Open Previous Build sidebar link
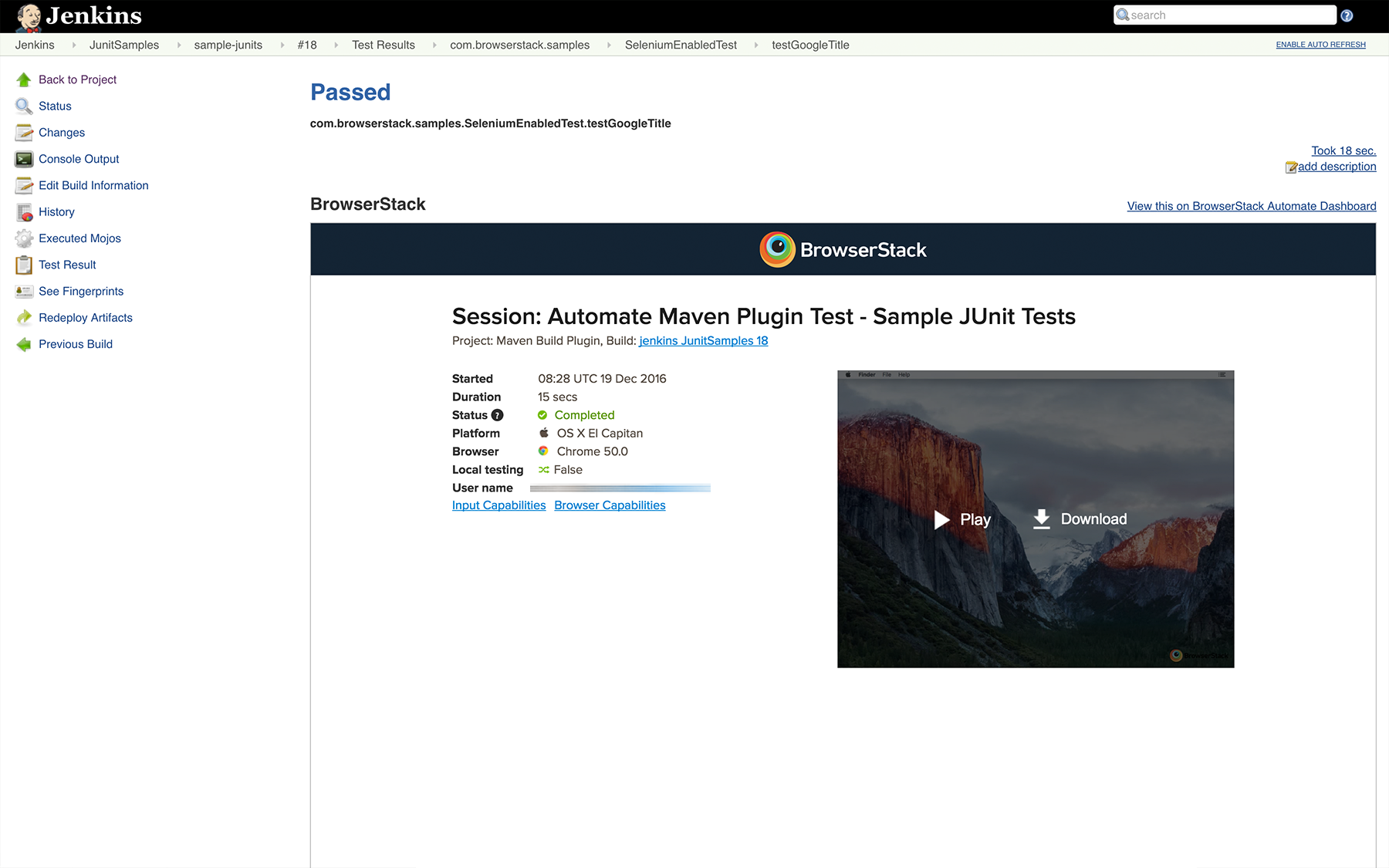Image resolution: width=1389 pixels, height=868 pixels. [x=76, y=344]
